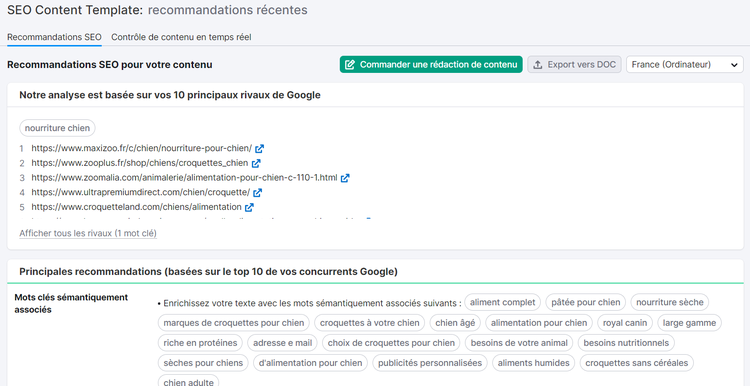Click the chien adulte keyword chip
This screenshot has width=750, height=386.
coord(188,381)
